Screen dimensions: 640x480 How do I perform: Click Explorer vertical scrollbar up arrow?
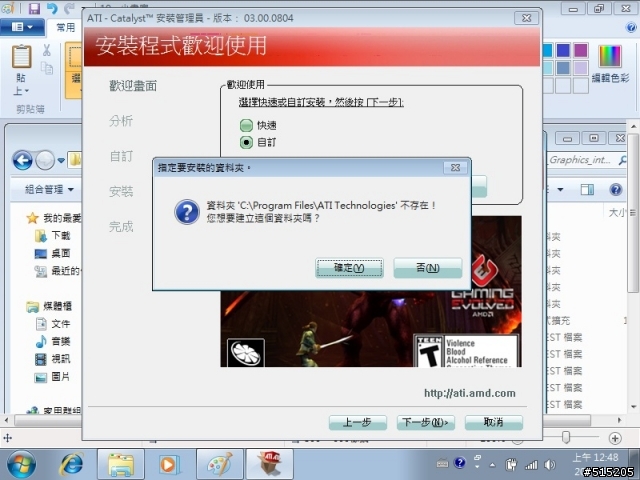tap(633, 127)
